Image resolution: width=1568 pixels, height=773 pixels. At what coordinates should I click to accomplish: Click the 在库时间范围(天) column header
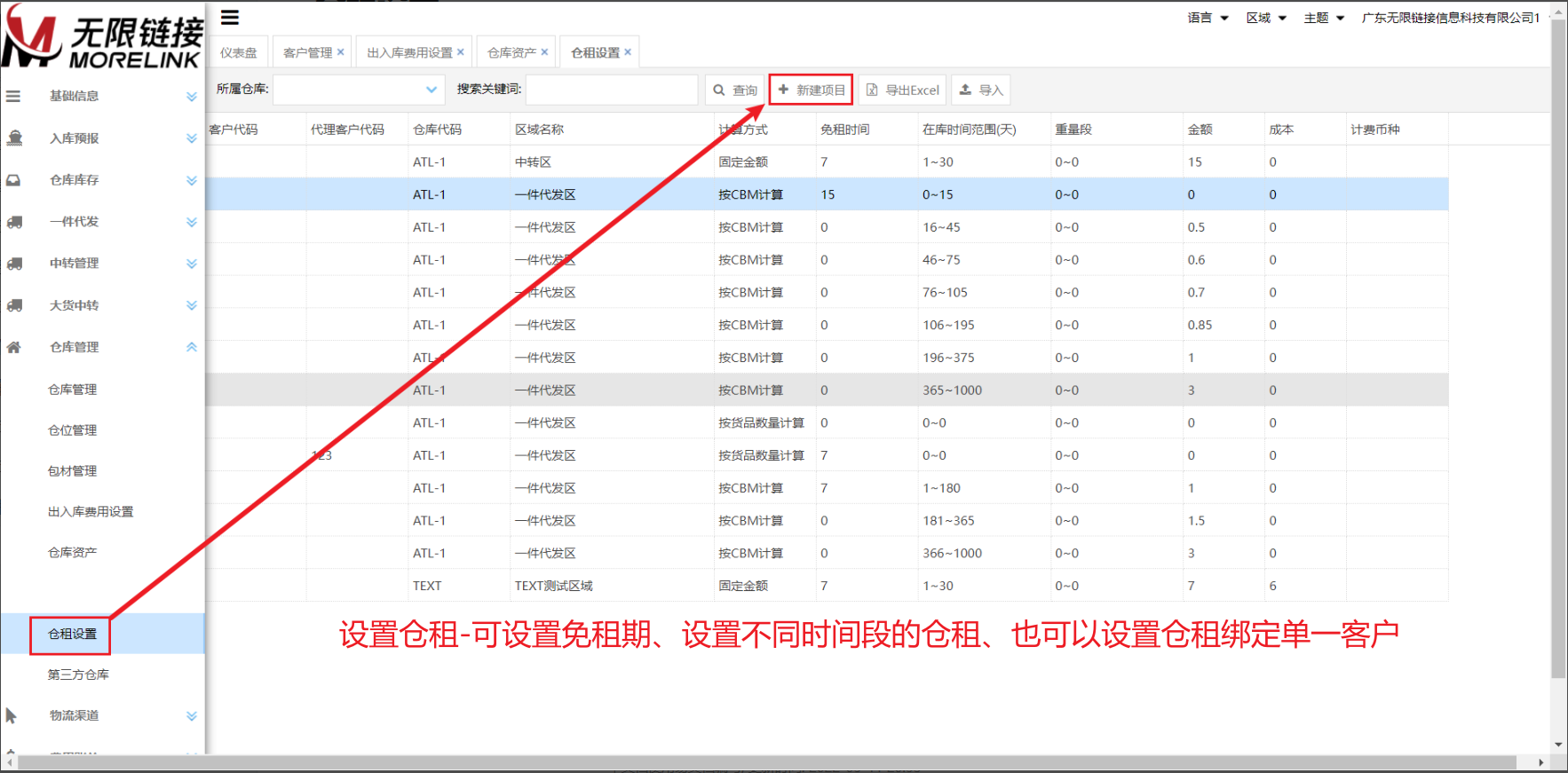coord(970,130)
